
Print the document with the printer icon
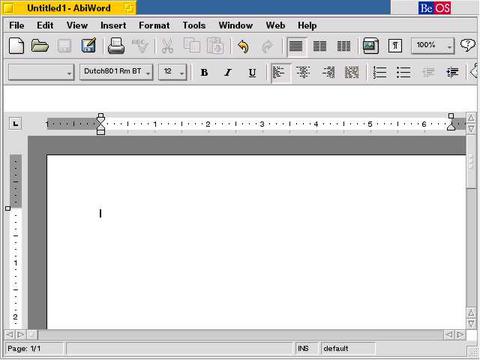pyautogui.click(x=116, y=46)
